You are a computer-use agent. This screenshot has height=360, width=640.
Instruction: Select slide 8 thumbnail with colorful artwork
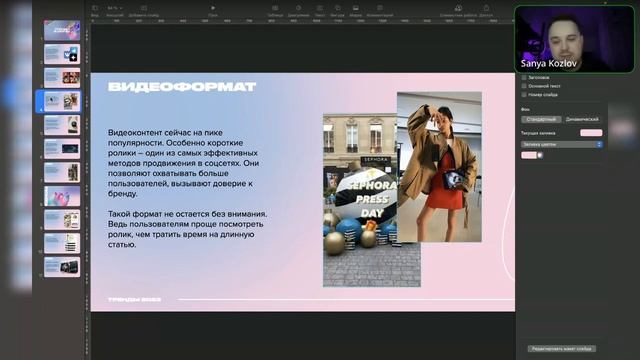click(62, 196)
